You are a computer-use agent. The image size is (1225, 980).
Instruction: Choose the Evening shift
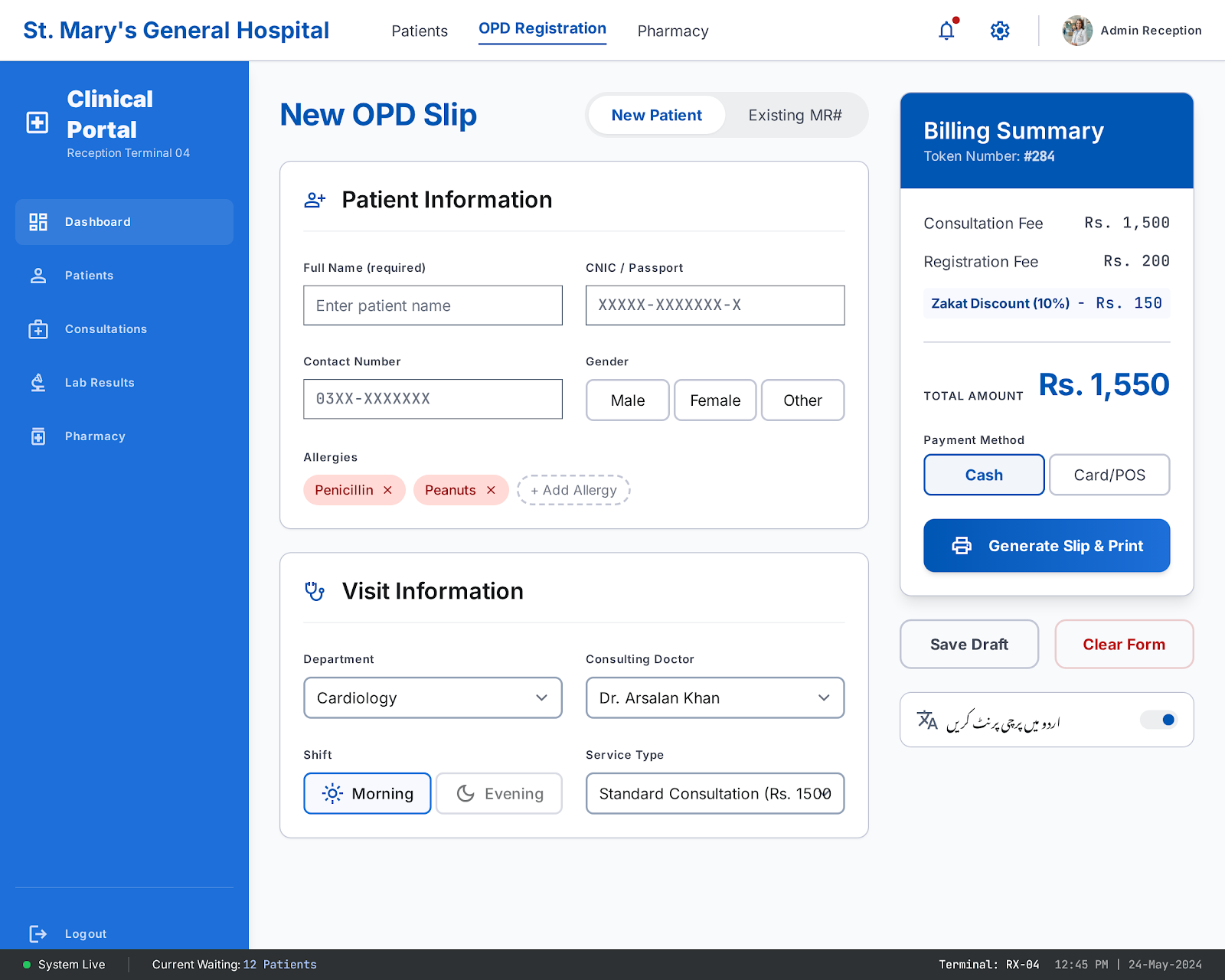(499, 793)
